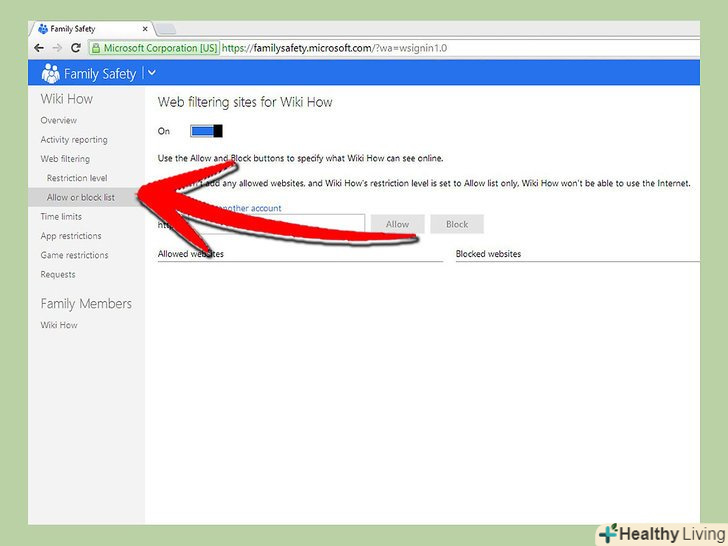Select the Family Safety browser tab
This screenshot has height=546, width=728.
91,29
